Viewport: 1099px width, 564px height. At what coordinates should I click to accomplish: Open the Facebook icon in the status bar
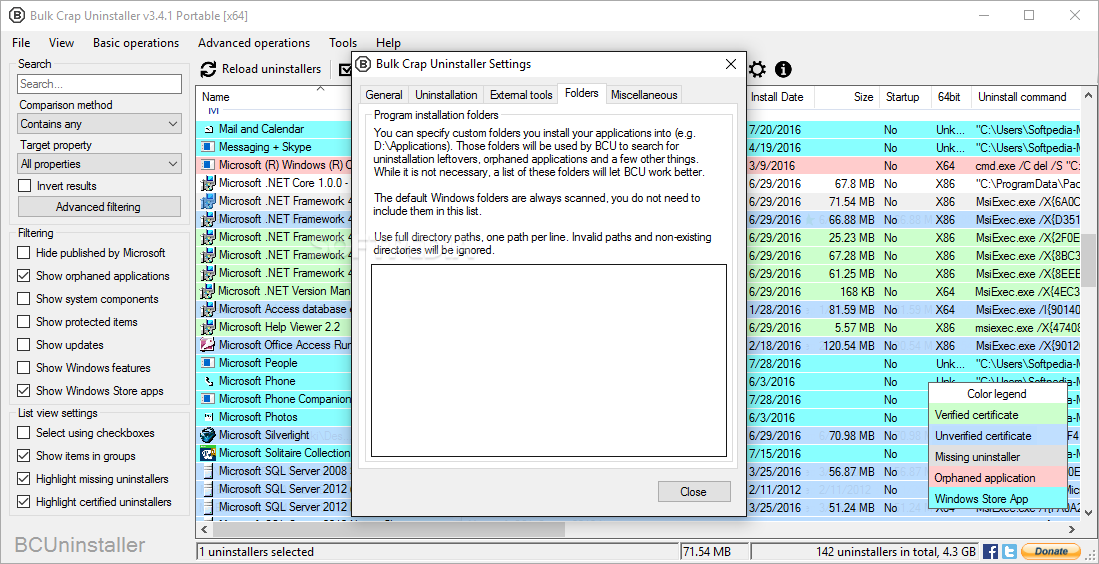(x=990, y=551)
